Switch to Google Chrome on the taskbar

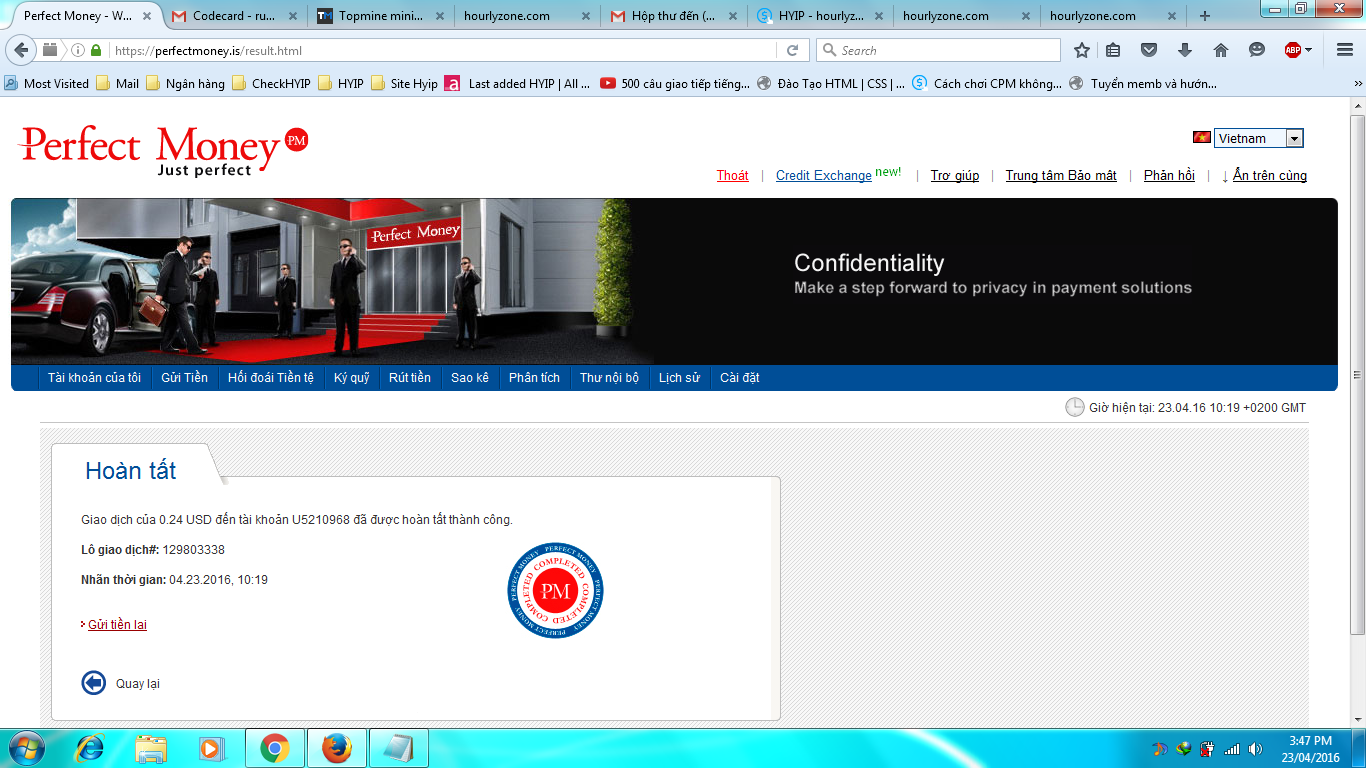click(x=275, y=748)
